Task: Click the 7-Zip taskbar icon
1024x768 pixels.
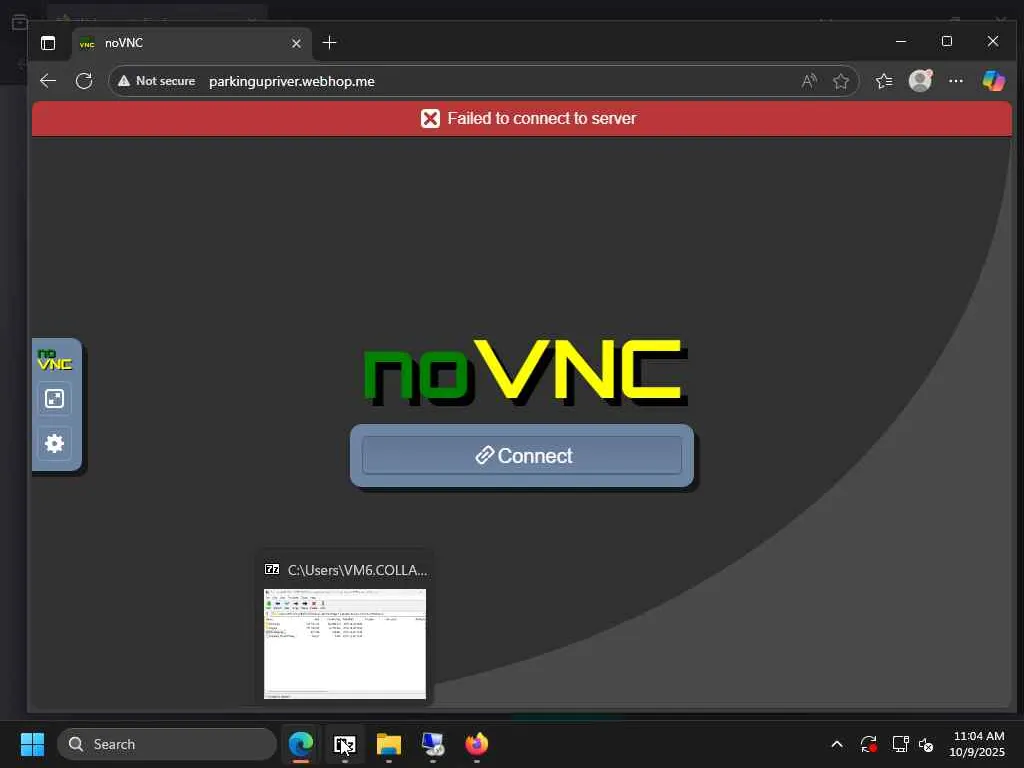Action: pyautogui.click(x=345, y=744)
